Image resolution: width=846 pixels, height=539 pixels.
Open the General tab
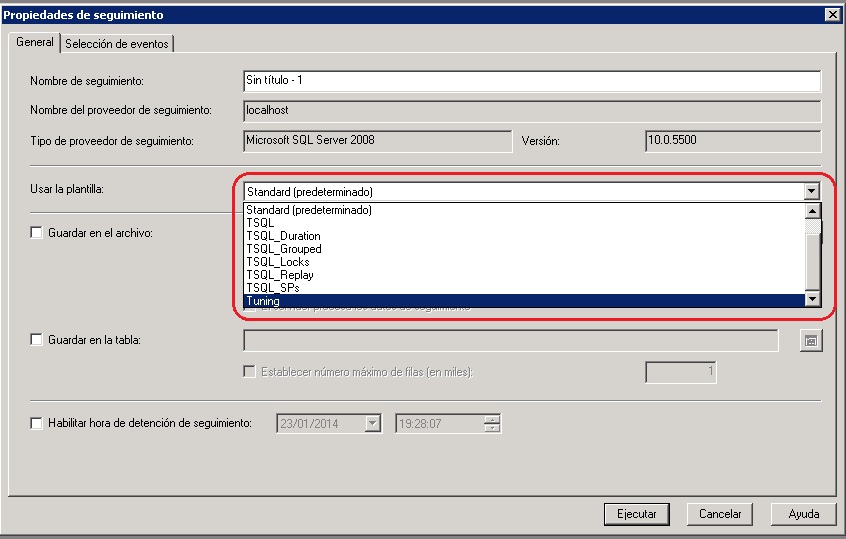(35, 42)
